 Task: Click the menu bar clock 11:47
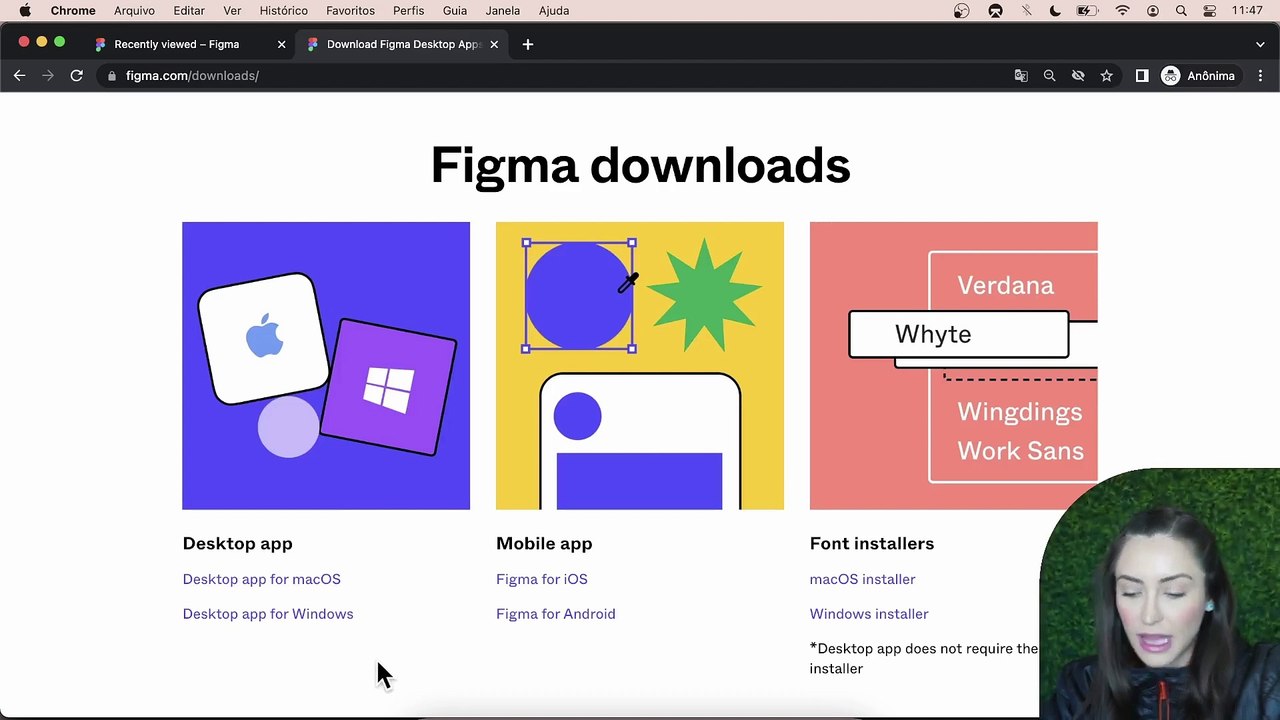click(x=1247, y=11)
